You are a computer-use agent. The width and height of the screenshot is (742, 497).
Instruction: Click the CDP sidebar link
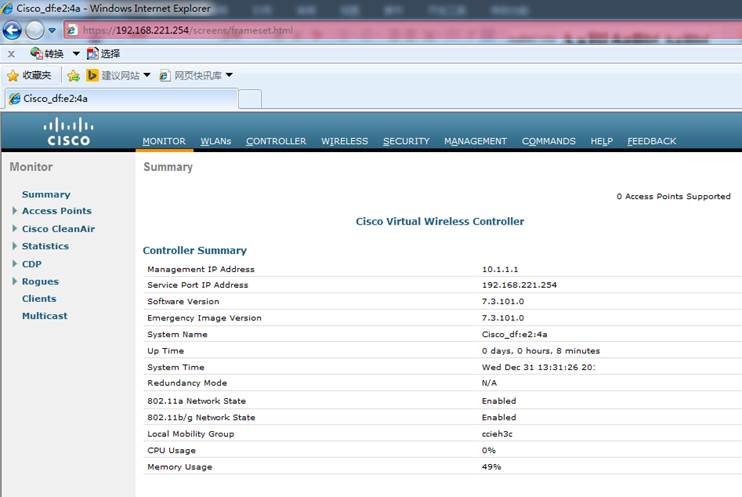[32, 264]
